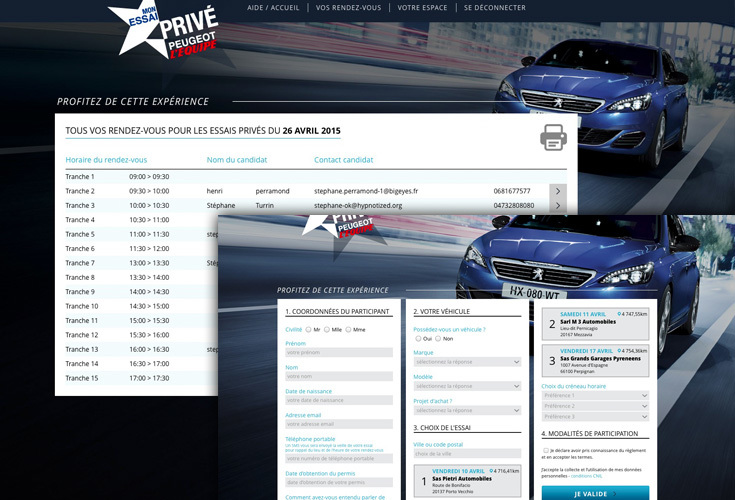Image resolution: width=735 pixels, height=500 pixels.
Task: Tick the règlement acceptance checkbox
Action: point(546,450)
